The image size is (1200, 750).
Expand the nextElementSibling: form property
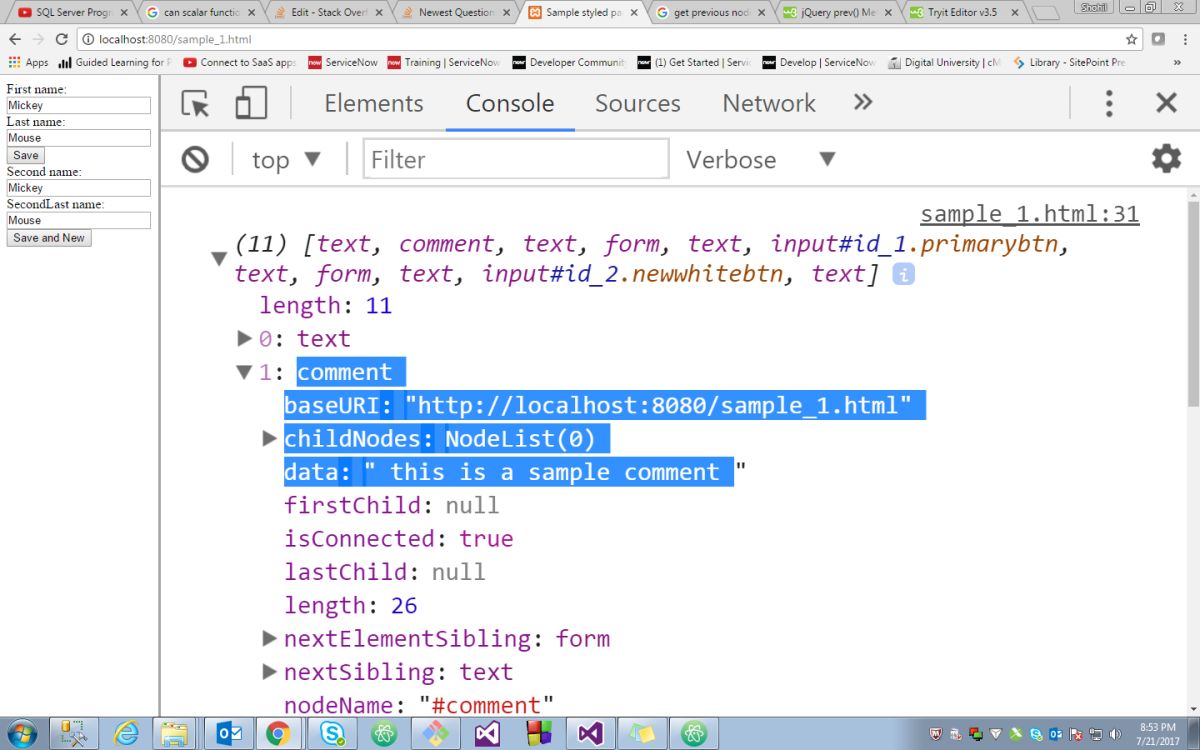click(x=268, y=638)
